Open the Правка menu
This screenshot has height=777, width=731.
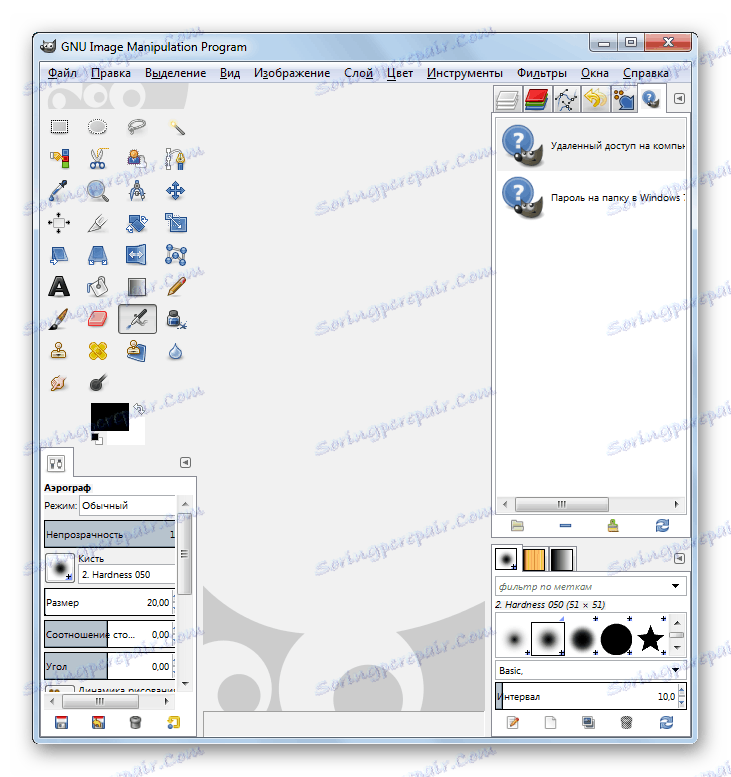(111, 73)
